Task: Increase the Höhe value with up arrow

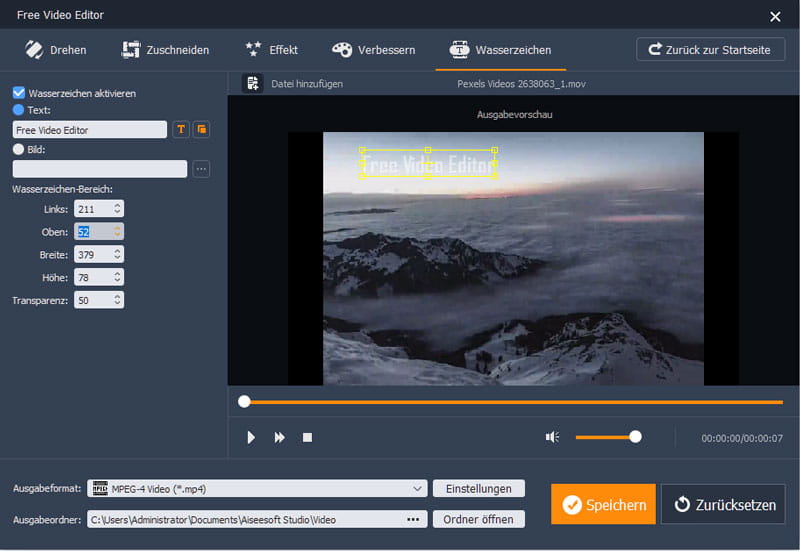Action: click(117, 273)
